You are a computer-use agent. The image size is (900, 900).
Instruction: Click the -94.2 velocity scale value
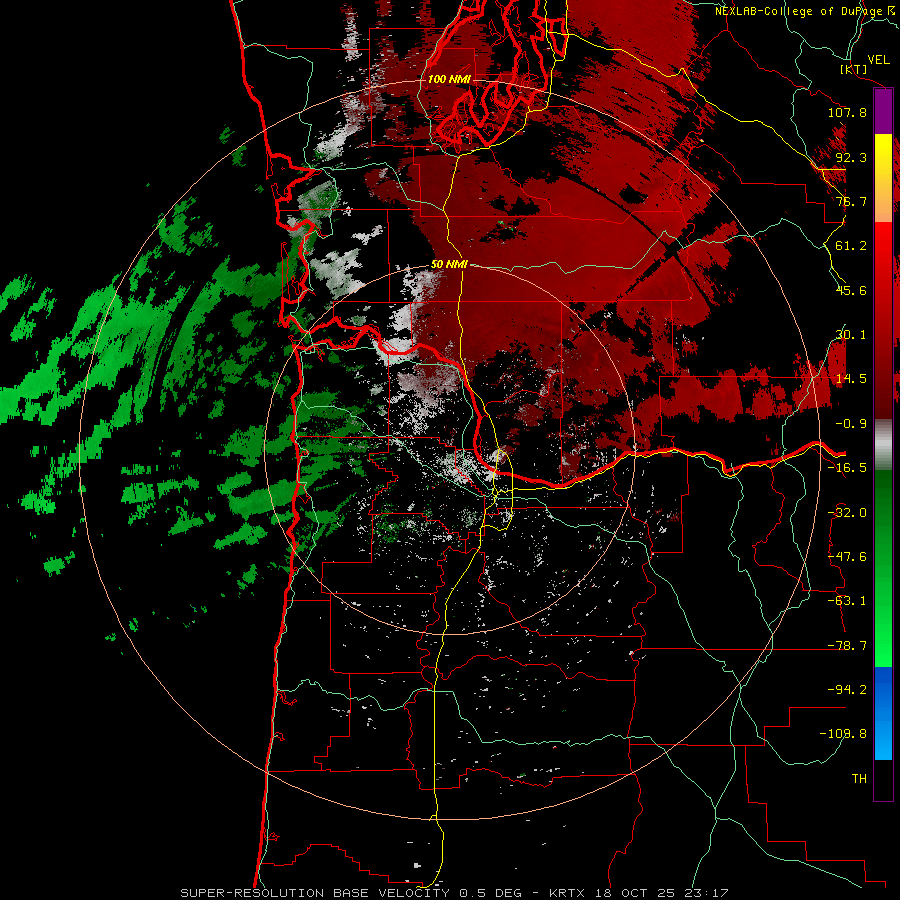[847, 689]
